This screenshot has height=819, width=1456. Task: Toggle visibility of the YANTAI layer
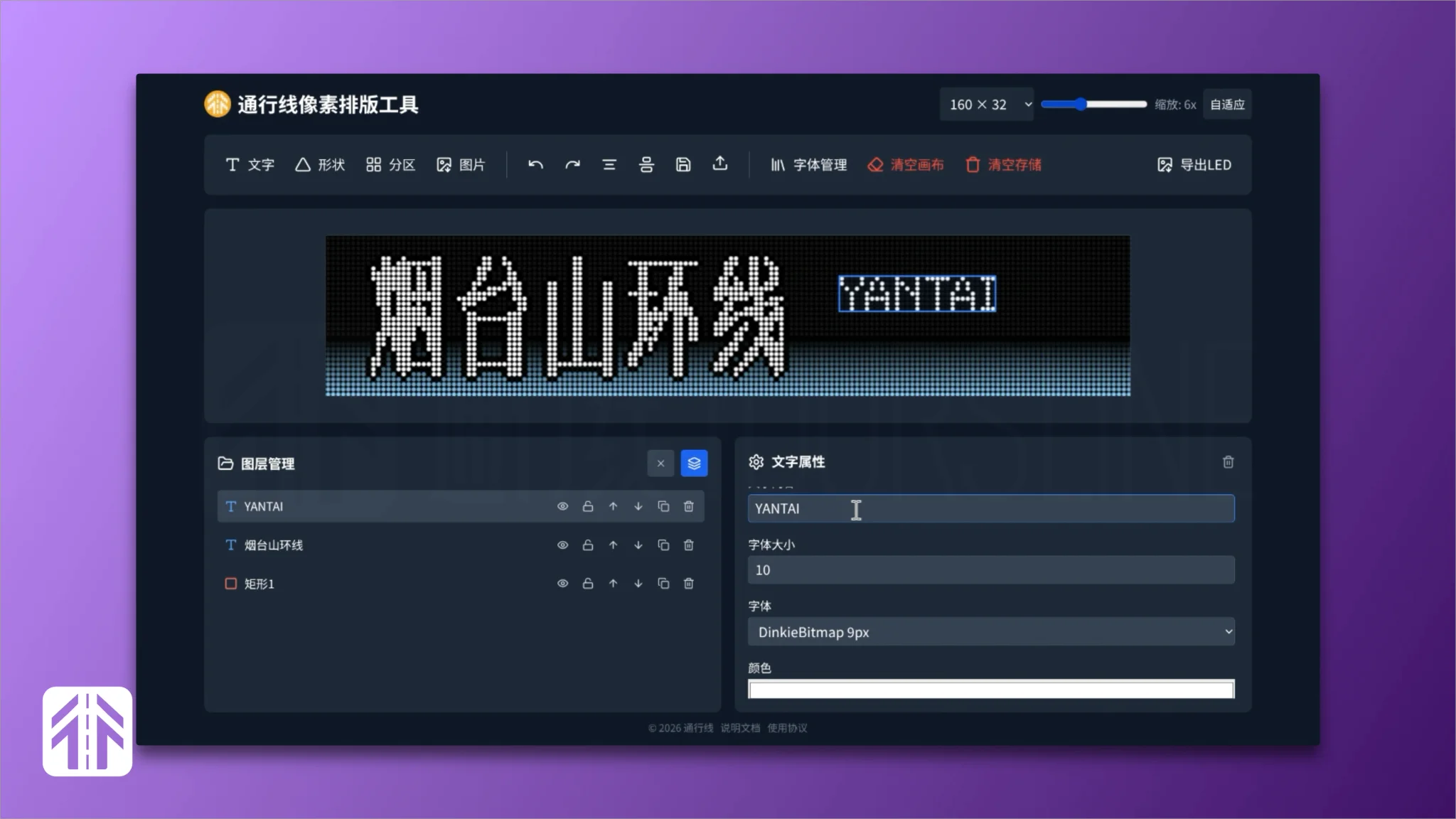(x=562, y=506)
